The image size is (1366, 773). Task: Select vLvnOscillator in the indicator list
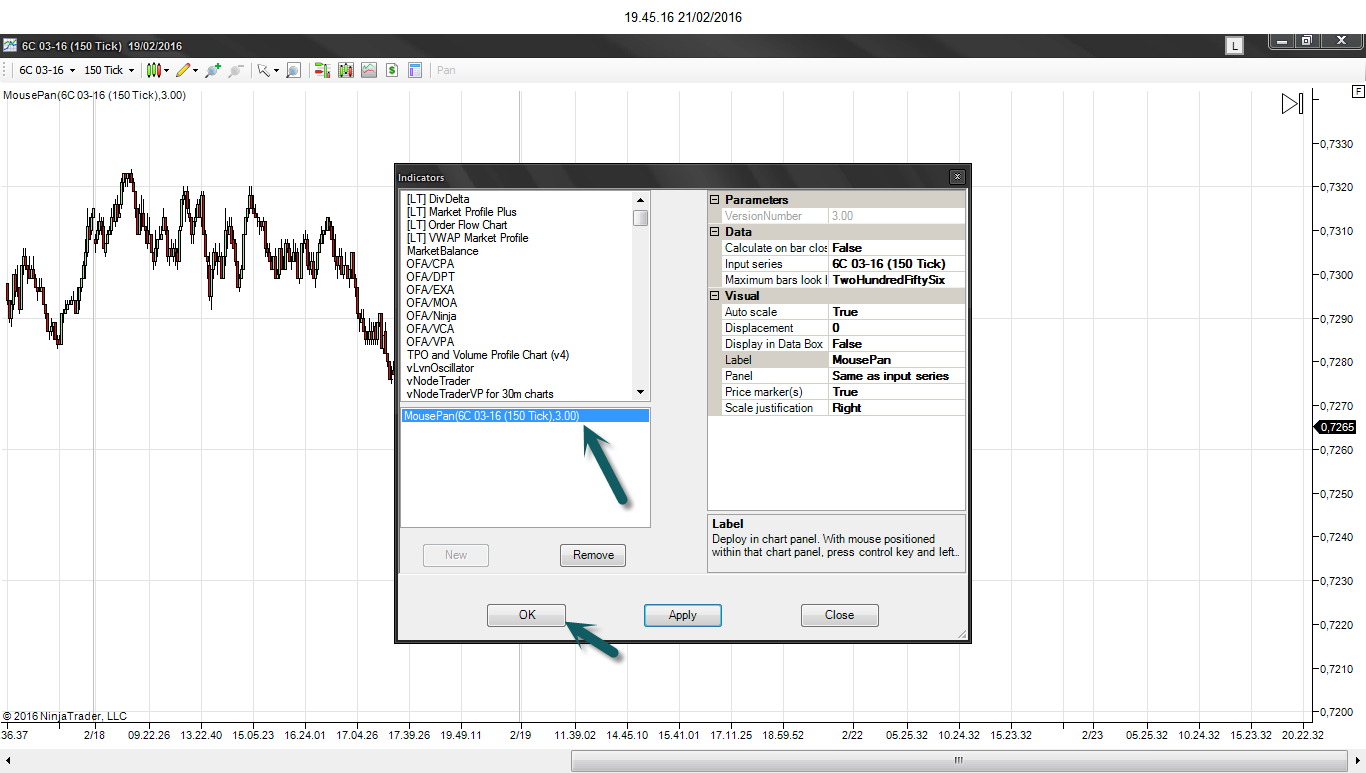[440, 368]
